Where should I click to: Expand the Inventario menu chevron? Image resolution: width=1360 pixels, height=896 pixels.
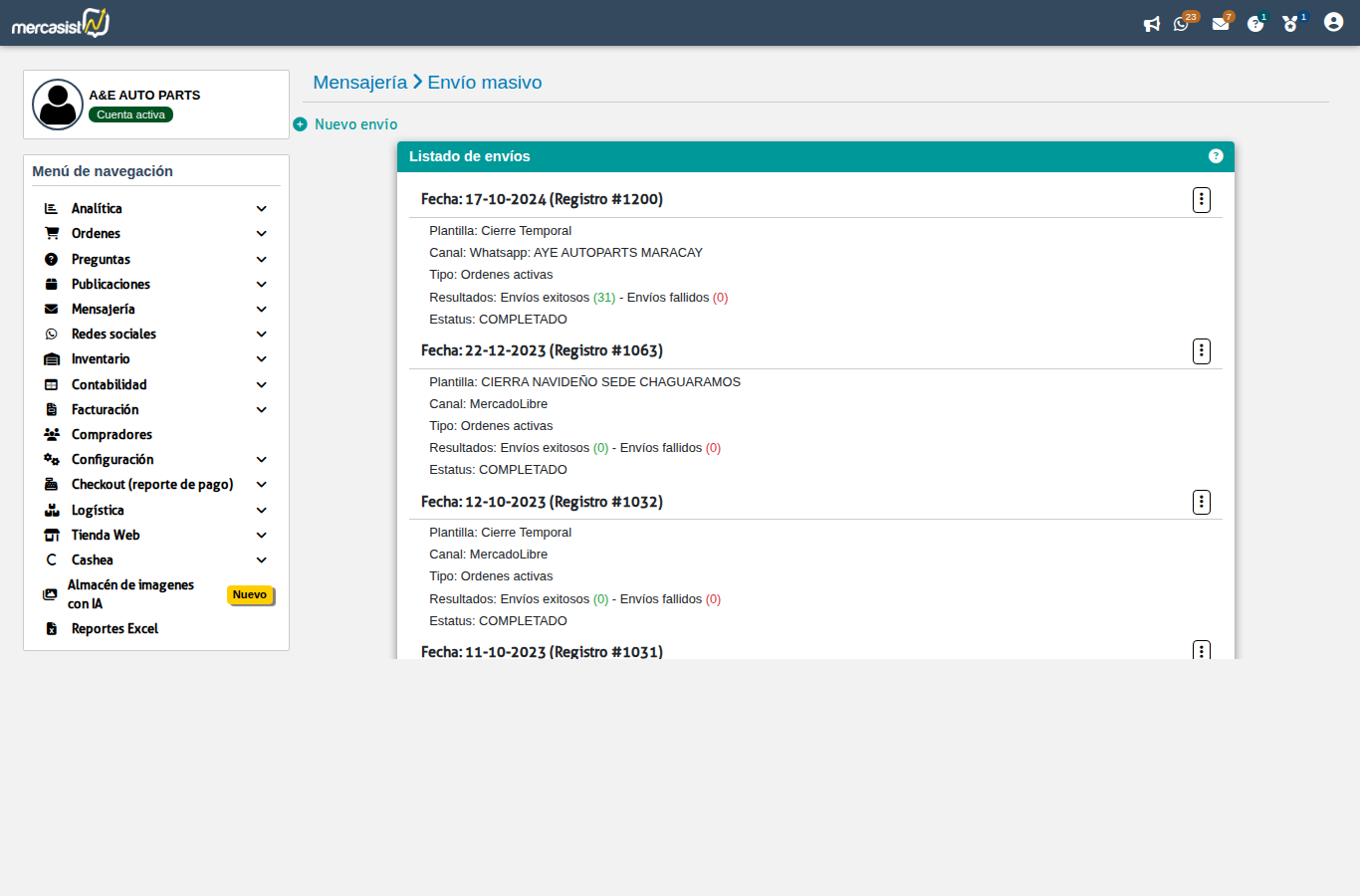tap(262, 359)
